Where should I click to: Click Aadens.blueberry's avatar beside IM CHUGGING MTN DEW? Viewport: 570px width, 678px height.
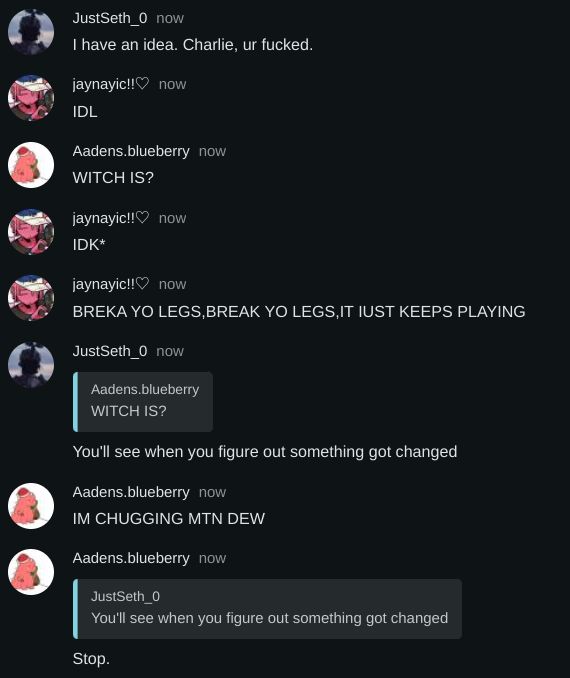[31, 506]
